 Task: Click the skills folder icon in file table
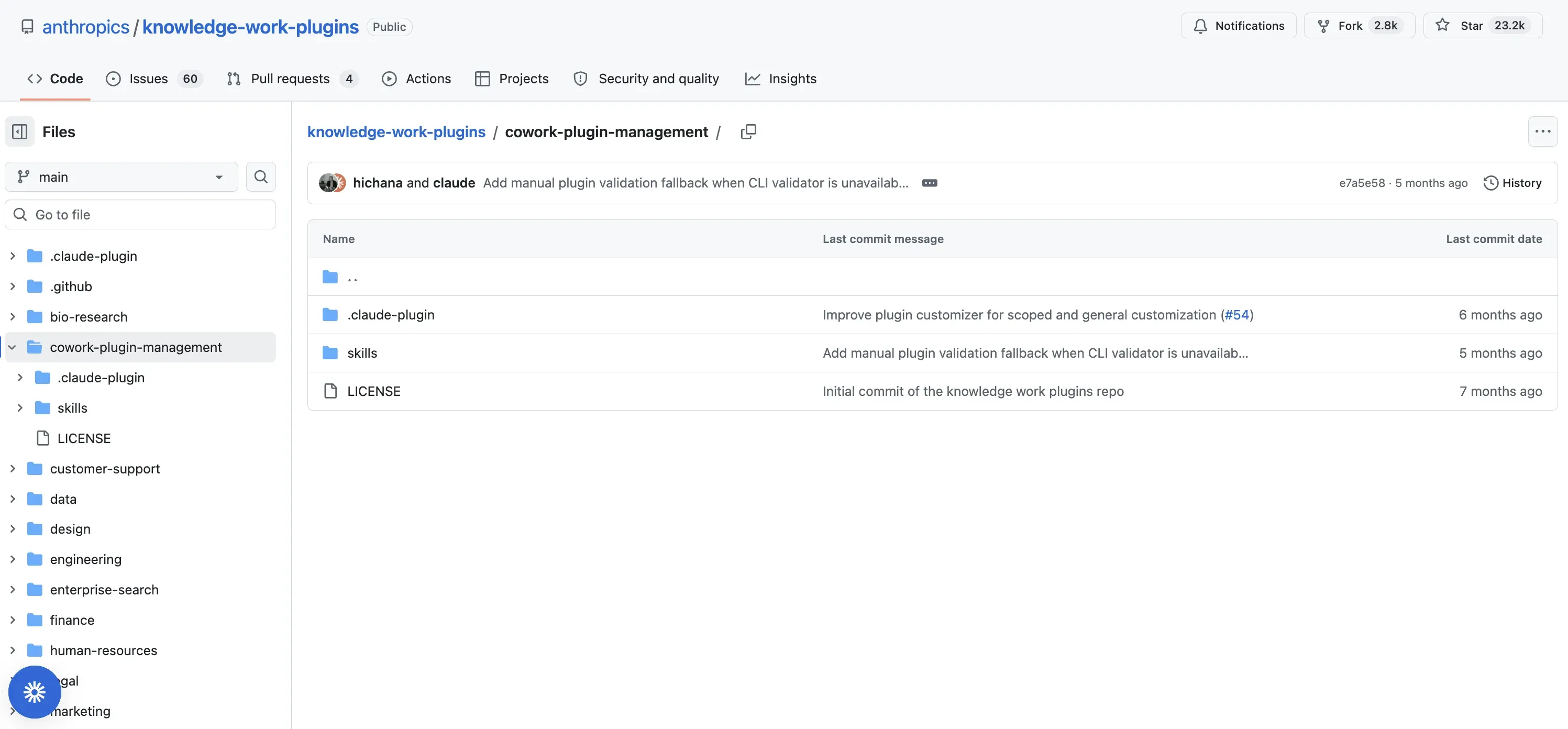tap(330, 353)
